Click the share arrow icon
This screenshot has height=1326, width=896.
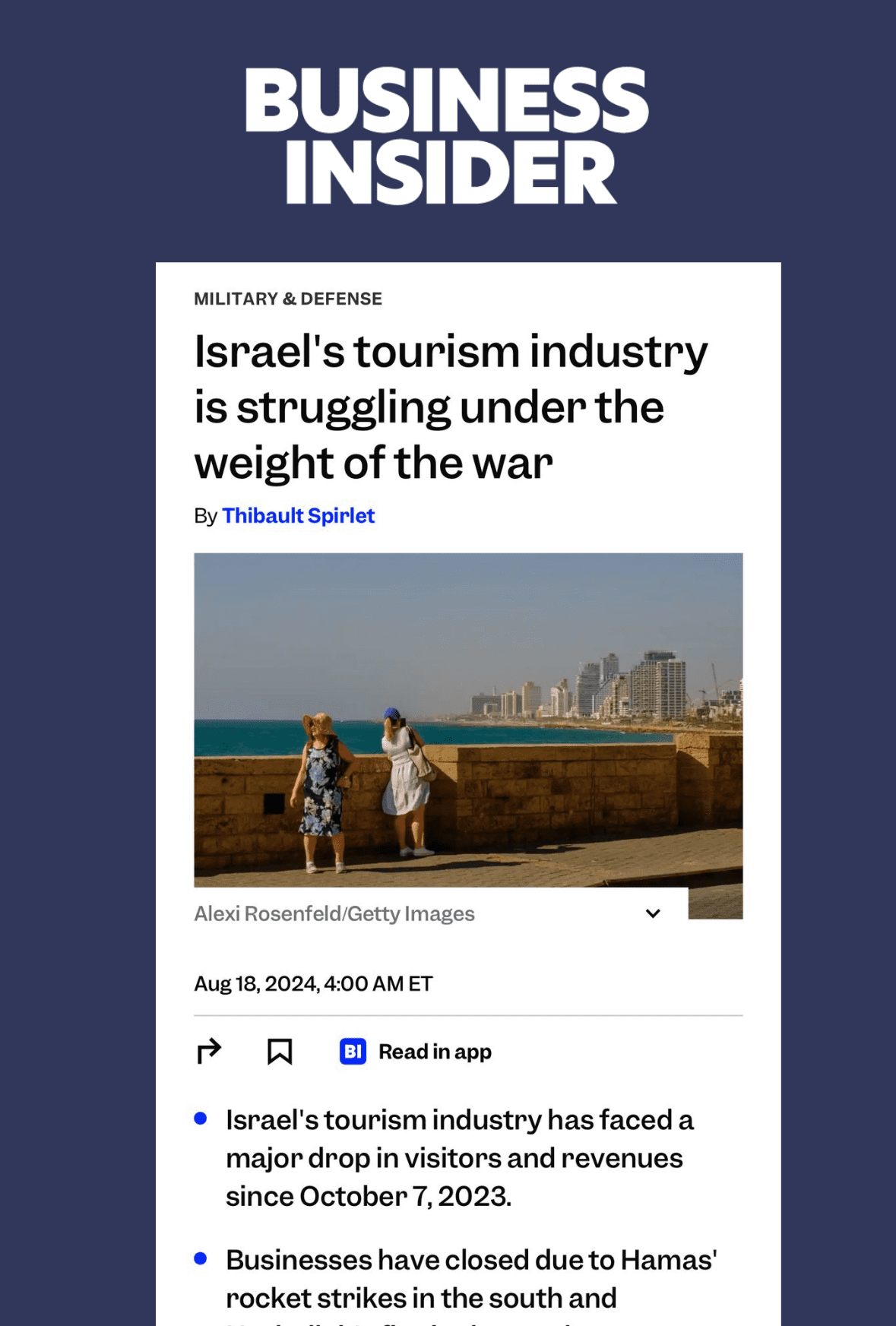209,1052
